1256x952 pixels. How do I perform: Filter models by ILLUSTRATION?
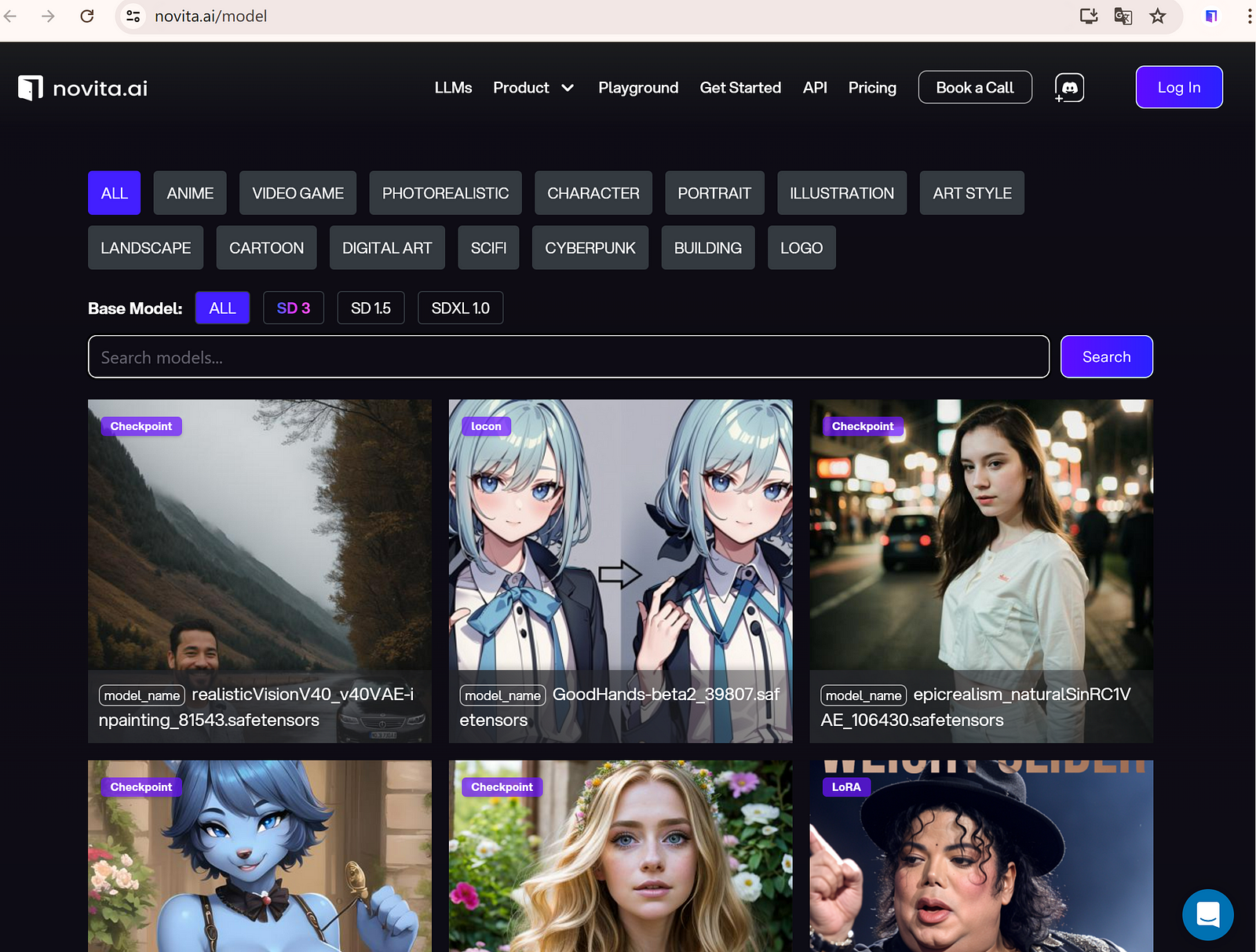[842, 193]
